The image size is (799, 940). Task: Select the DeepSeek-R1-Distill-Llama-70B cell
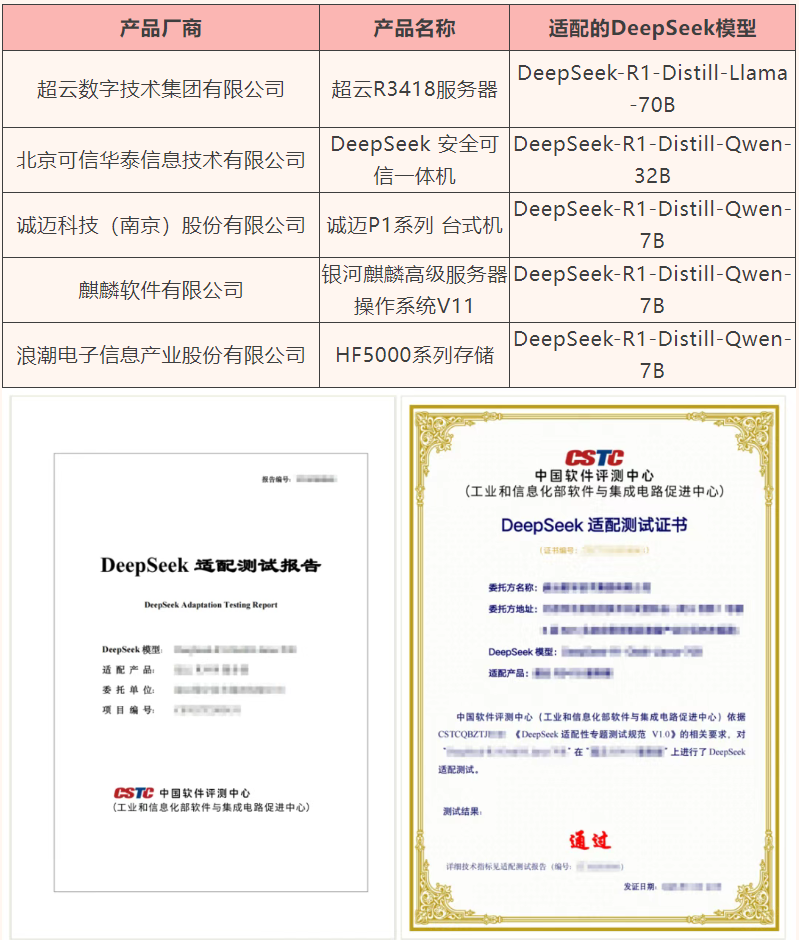652,89
